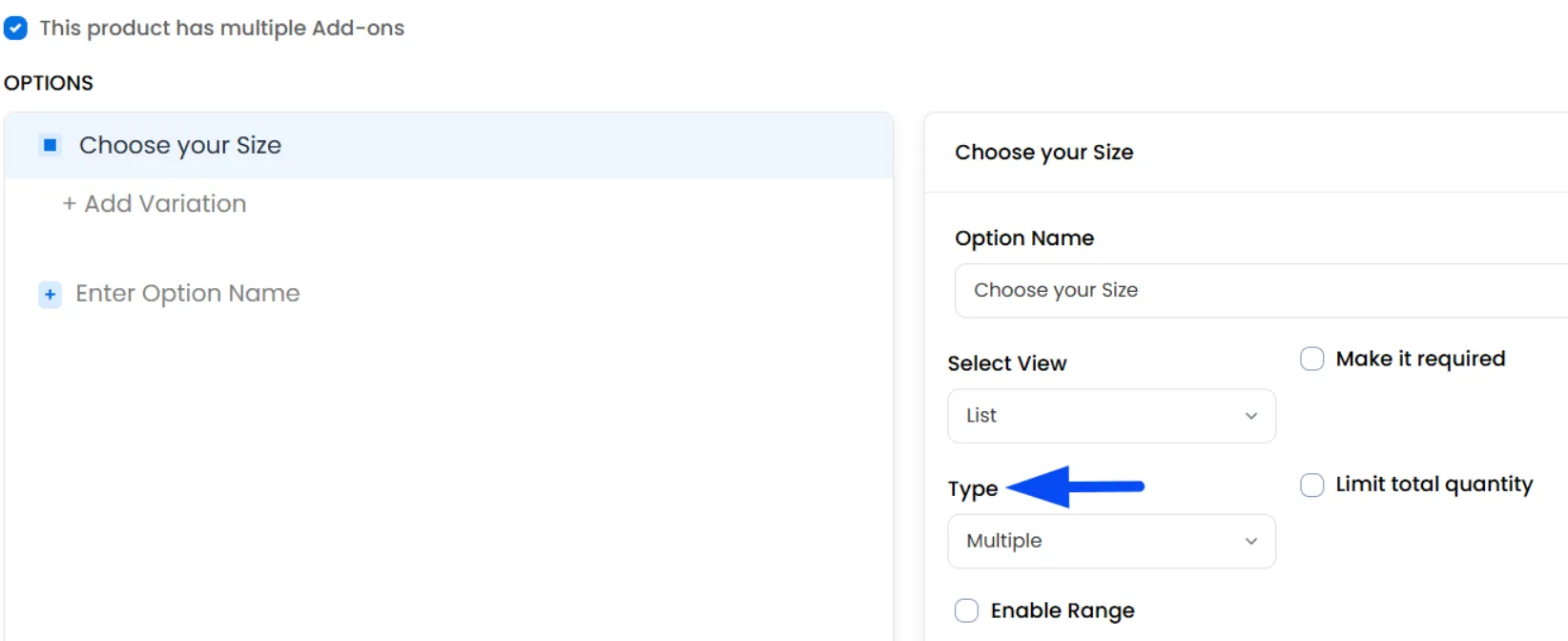1568x641 pixels.
Task: Select the Choose your Size option row
Action: pos(448,145)
